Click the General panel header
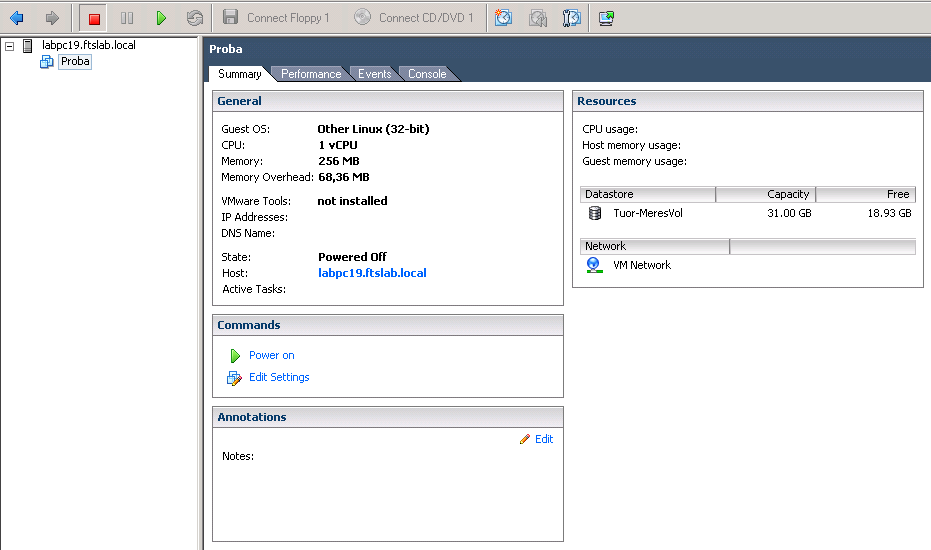 point(388,101)
